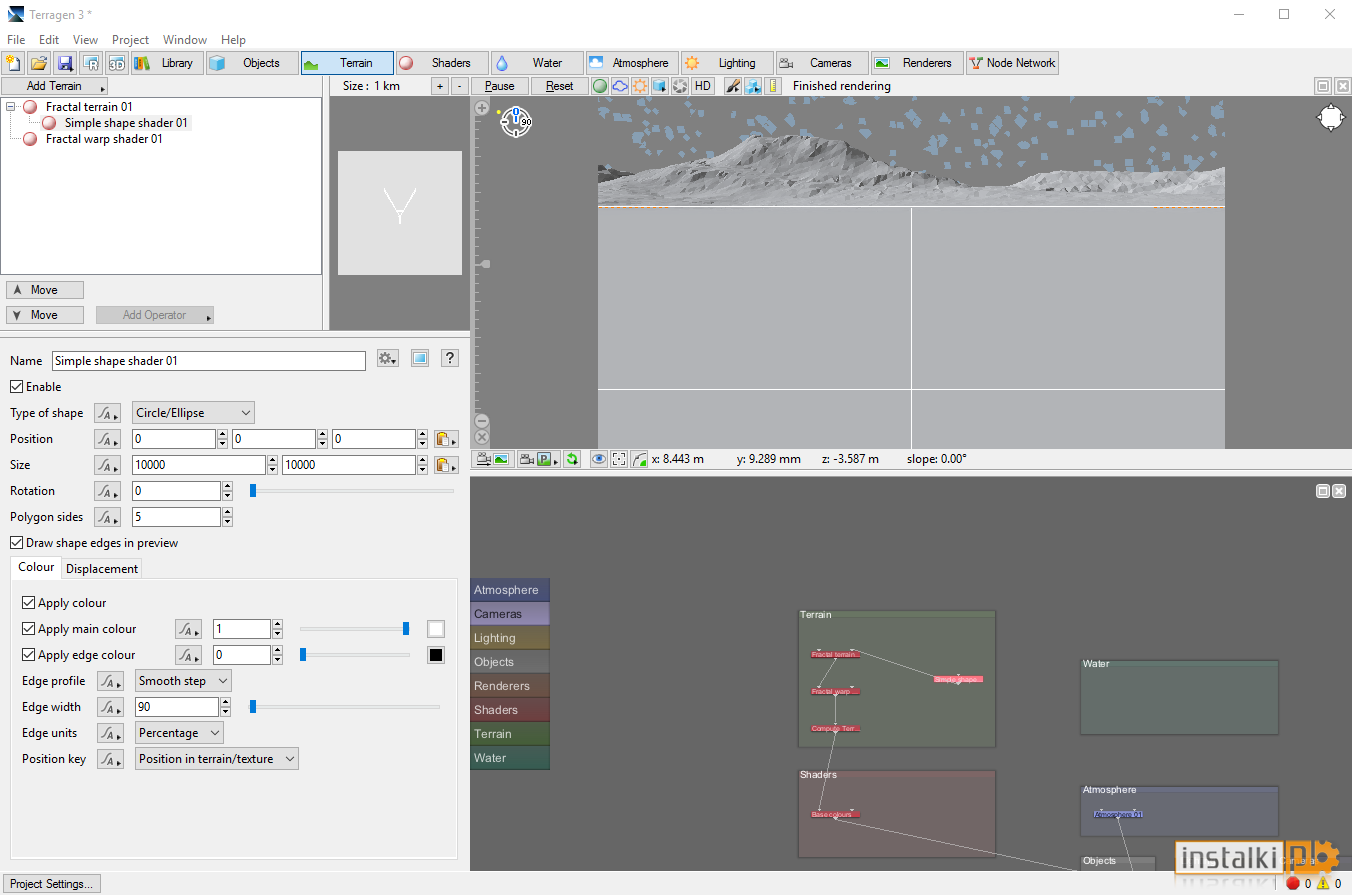The height and width of the screenshot is (895, 1352).
Task: Click the Project Settings button
Action: [x=51, y=884]
